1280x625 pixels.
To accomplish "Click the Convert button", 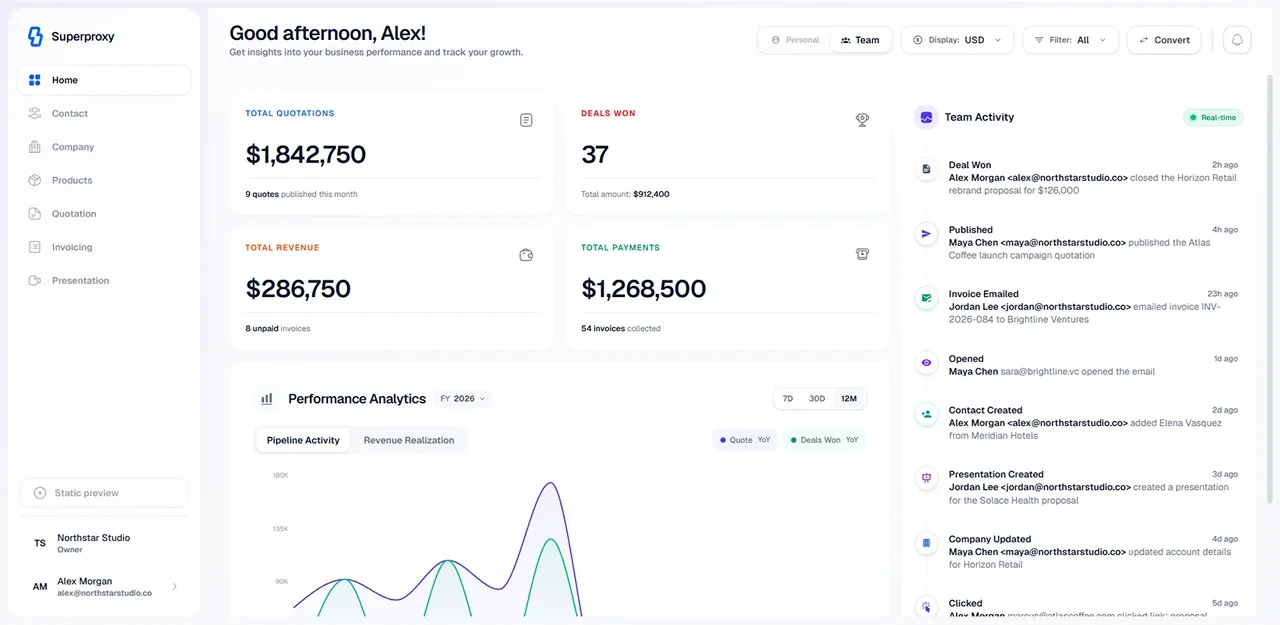I will click(1164, 40).
